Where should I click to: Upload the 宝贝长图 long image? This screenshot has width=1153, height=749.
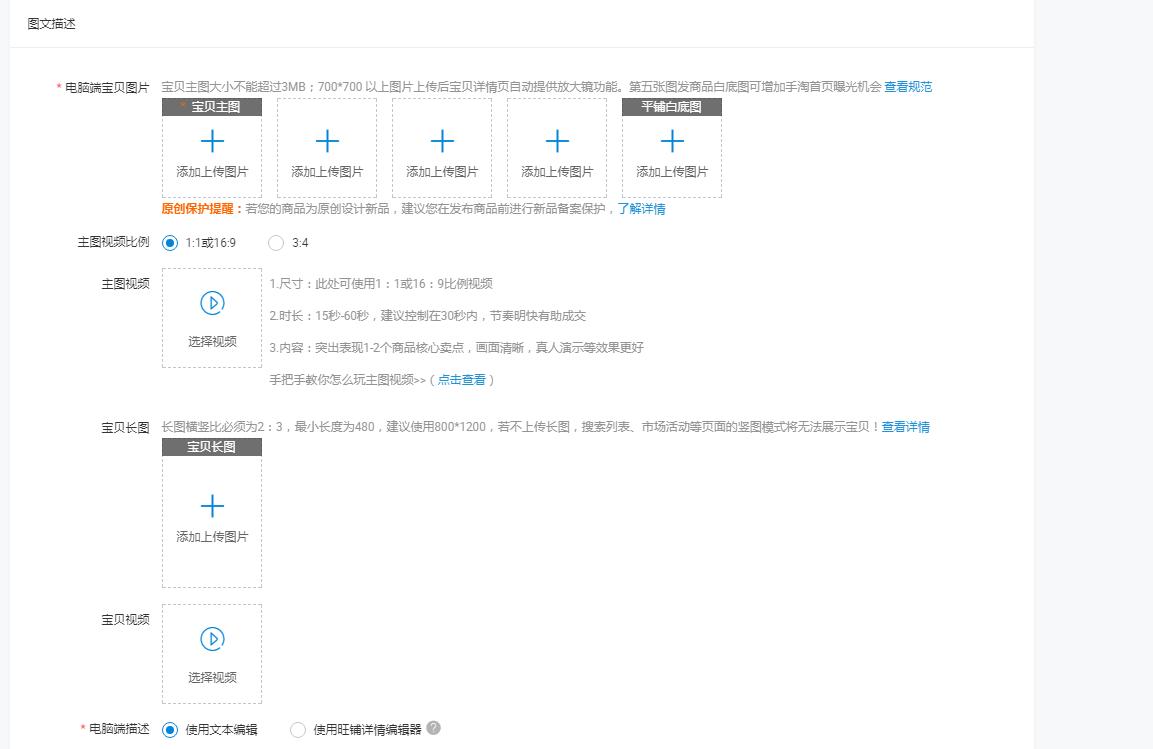click(x=211, y=518)
